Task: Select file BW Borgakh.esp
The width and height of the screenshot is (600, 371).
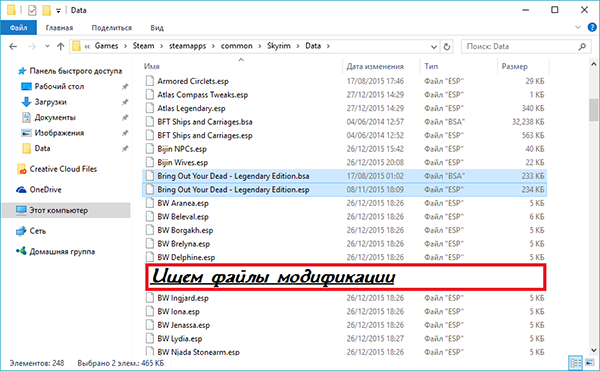Action: (185, 231)
